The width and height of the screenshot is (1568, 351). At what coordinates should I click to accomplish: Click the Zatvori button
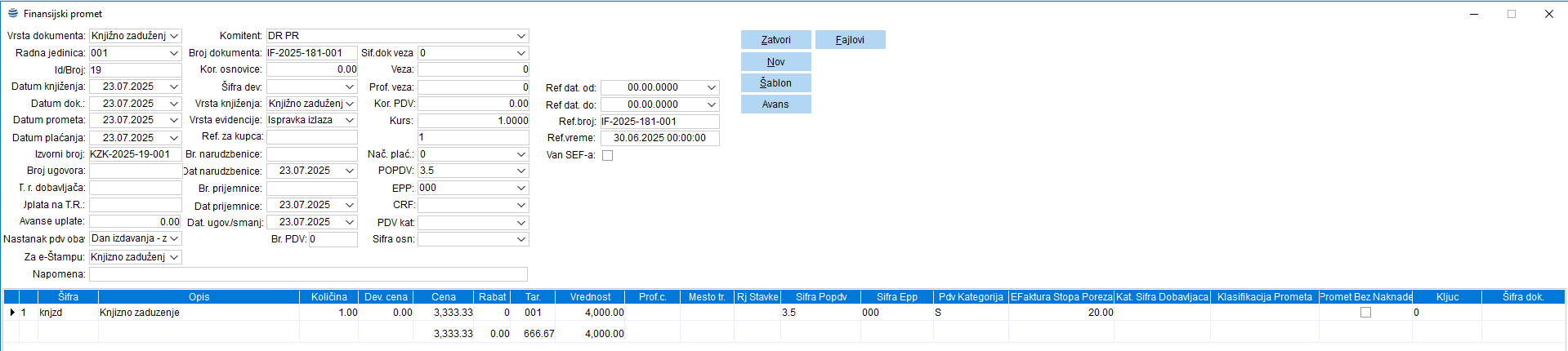point(775,40)
